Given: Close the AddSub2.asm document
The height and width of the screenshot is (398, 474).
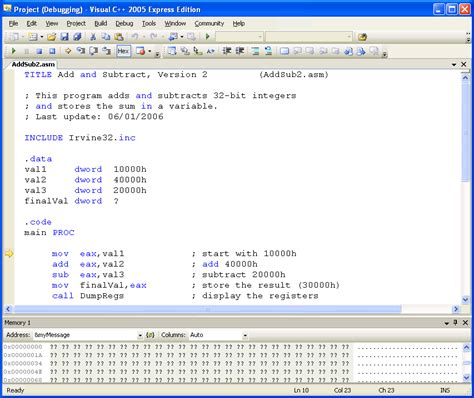Looking at the screenshot, I should coord(464,64).
